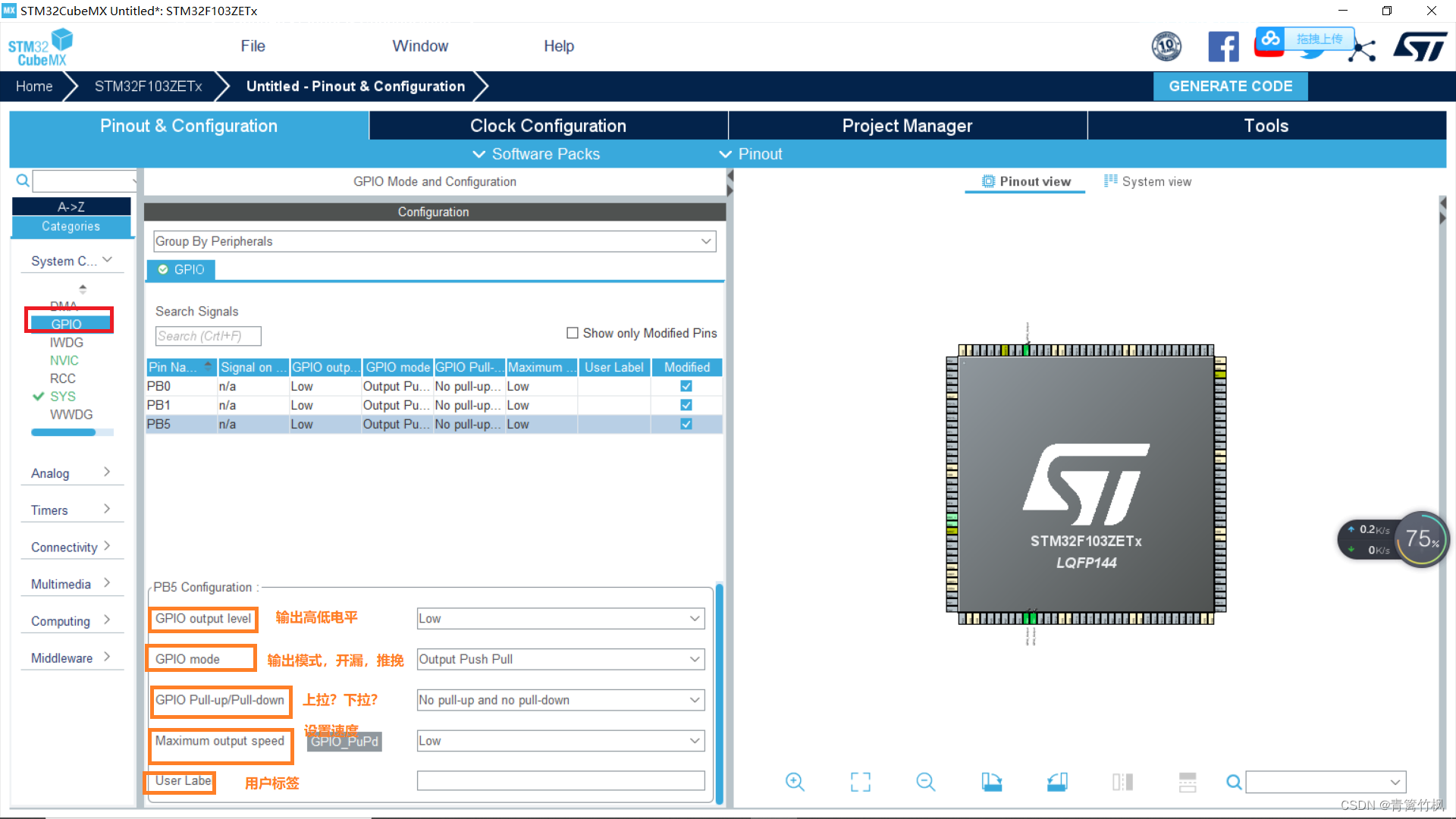
Task: Rotate chip view counter-clockwise icon
Action: coord(1057,782)
